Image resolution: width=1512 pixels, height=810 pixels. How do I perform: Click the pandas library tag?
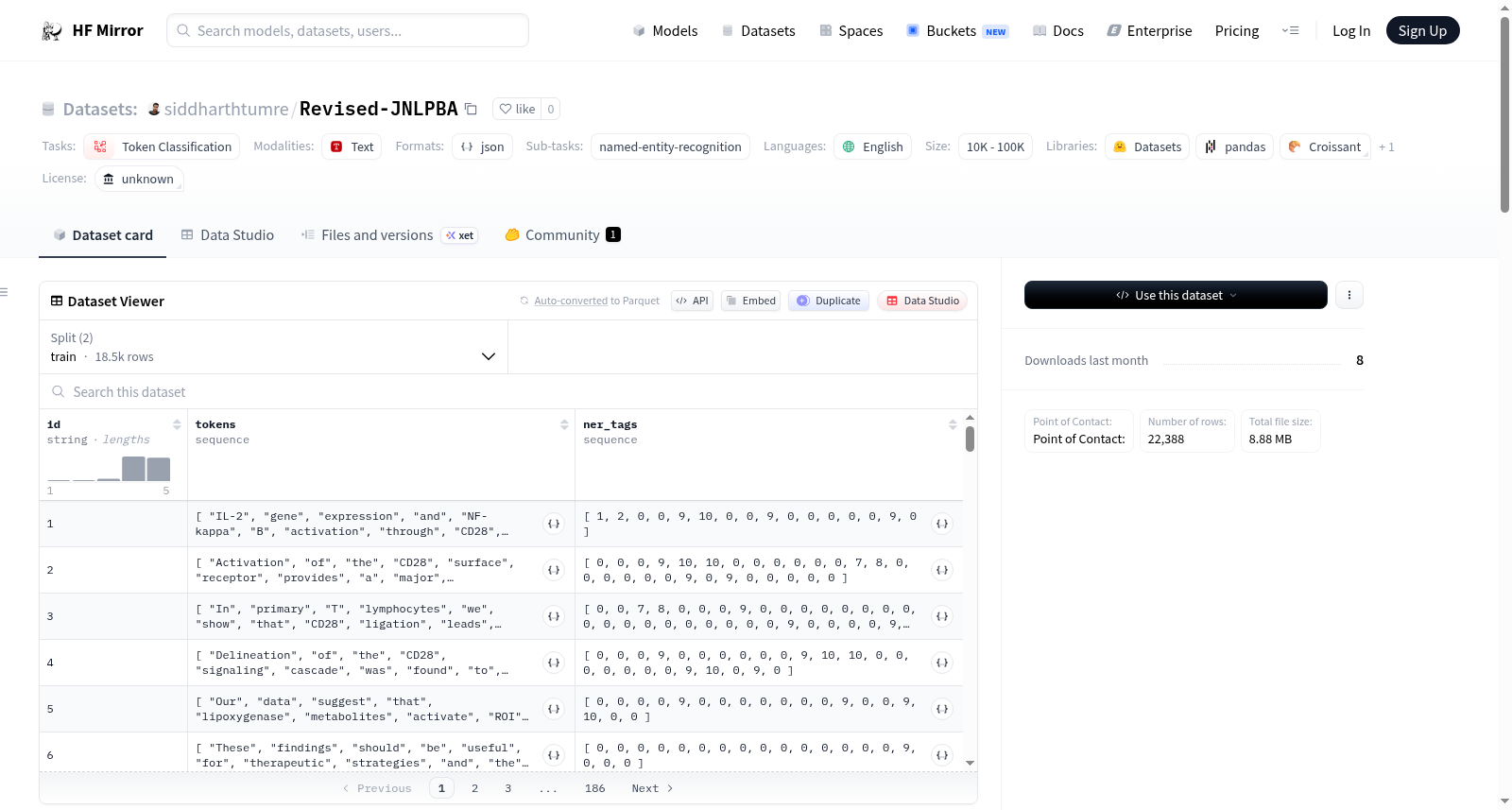click(x=1235, y=146)
